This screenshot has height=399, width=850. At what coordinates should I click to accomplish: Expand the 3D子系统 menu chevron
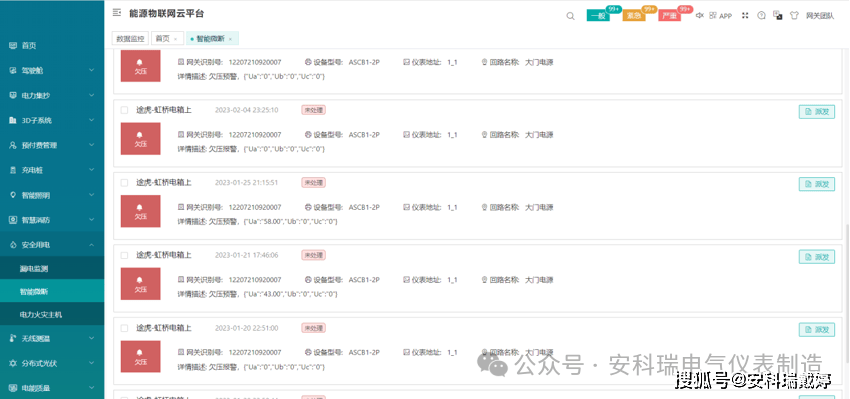91,120
